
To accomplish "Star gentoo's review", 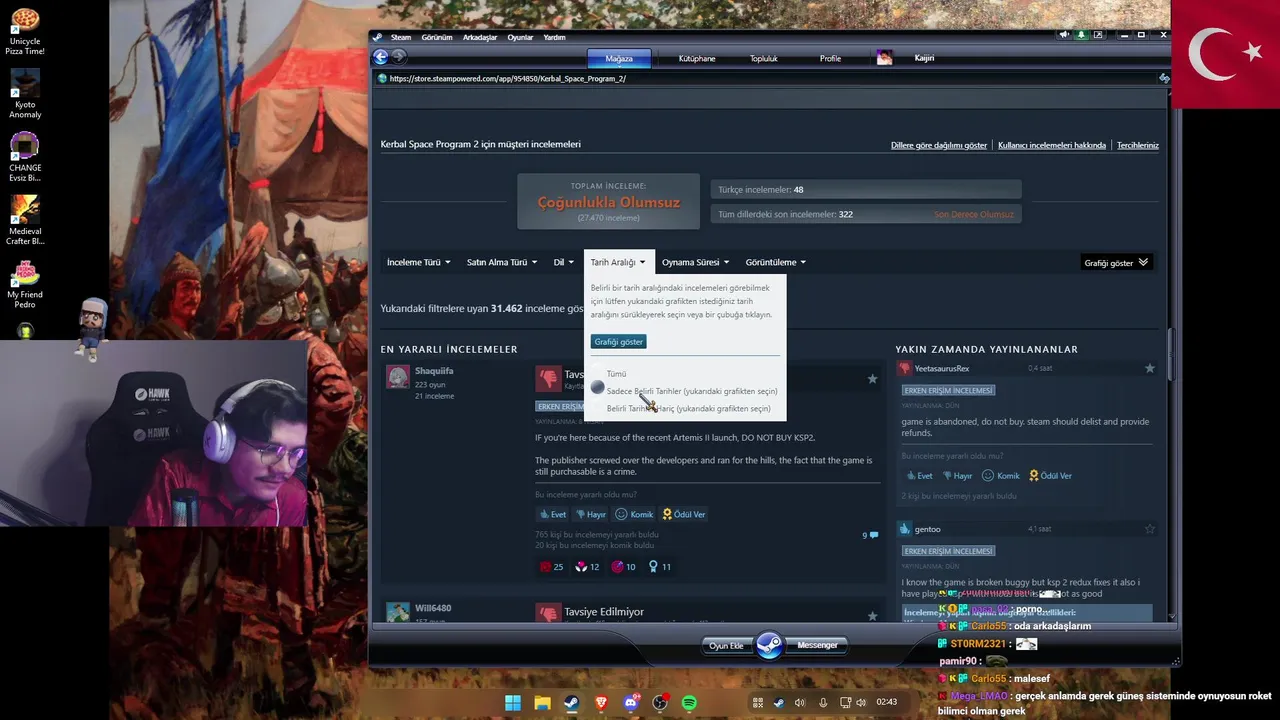I will [x=1150, y=529].
